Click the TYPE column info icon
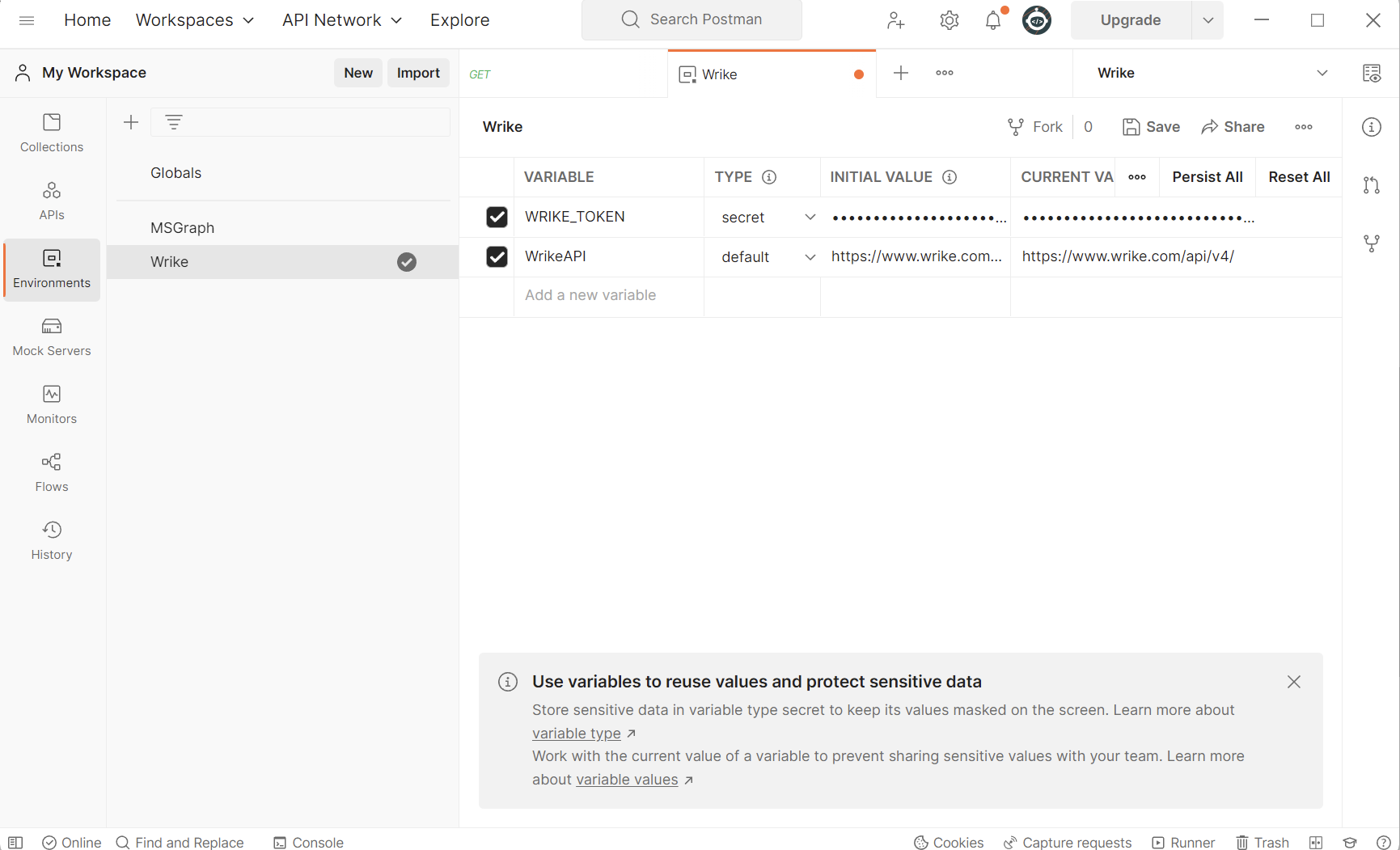 point(769,177)
